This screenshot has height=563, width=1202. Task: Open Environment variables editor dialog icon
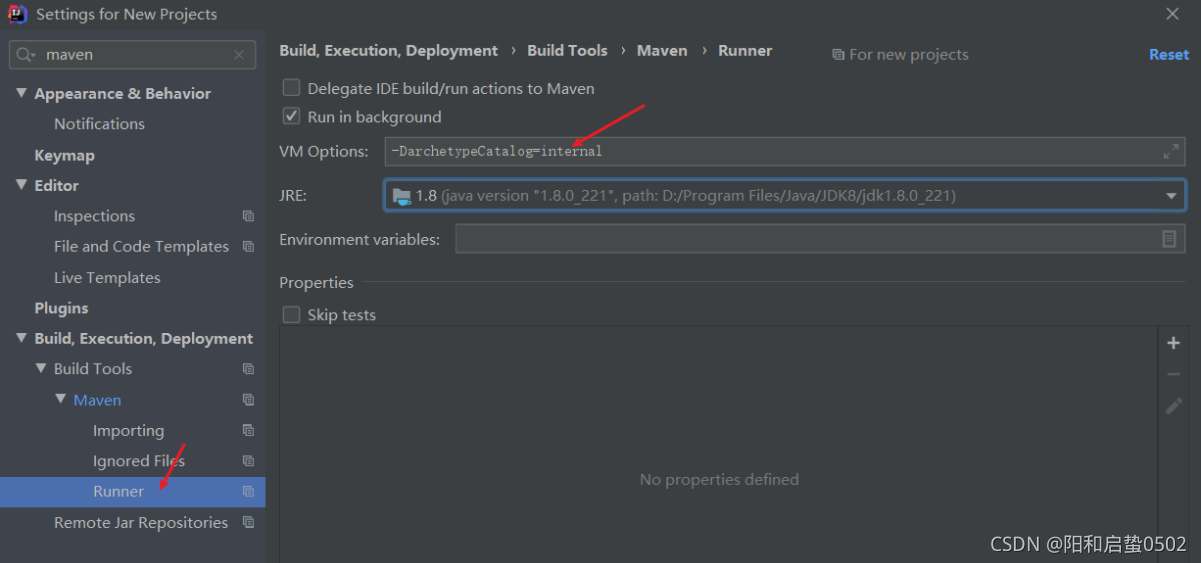(1169, 239)
